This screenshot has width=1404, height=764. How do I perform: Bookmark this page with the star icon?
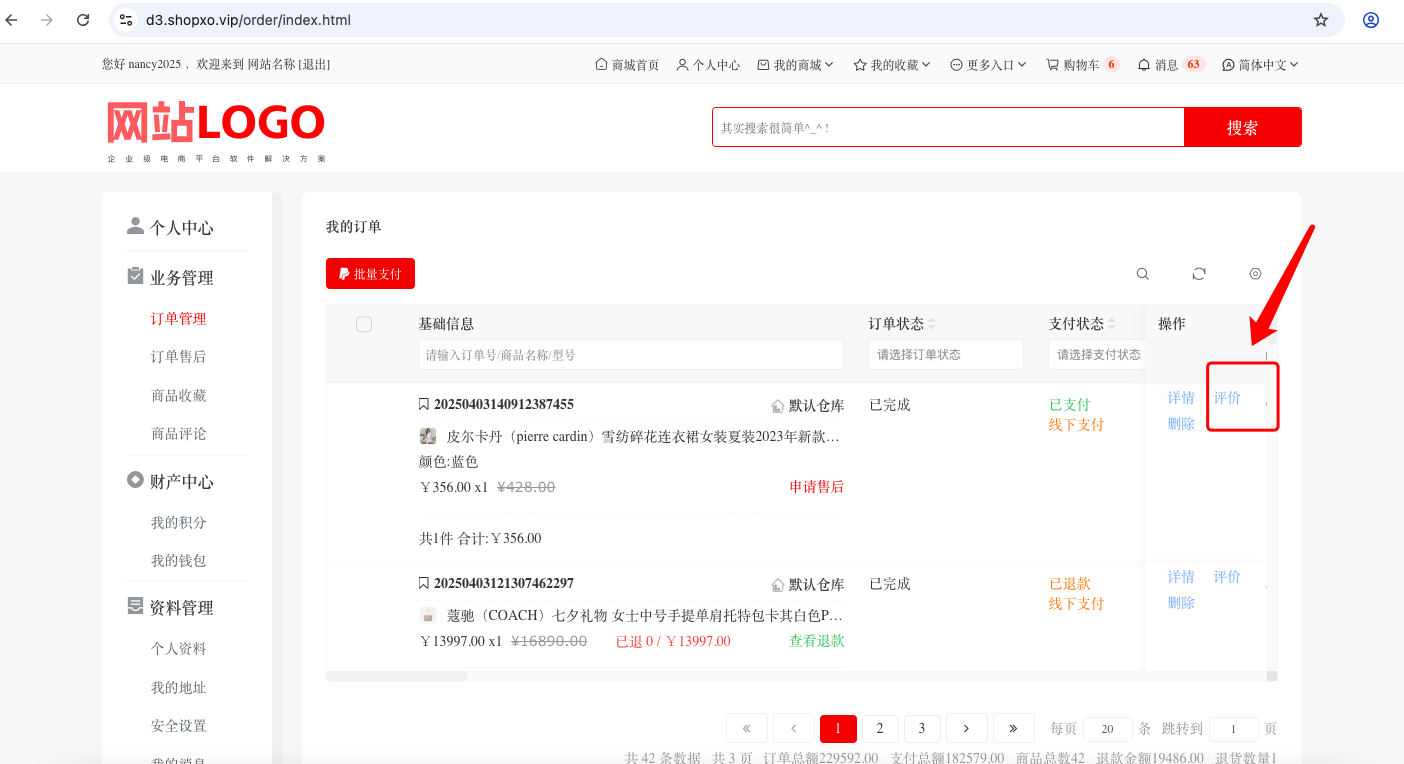1321,20
